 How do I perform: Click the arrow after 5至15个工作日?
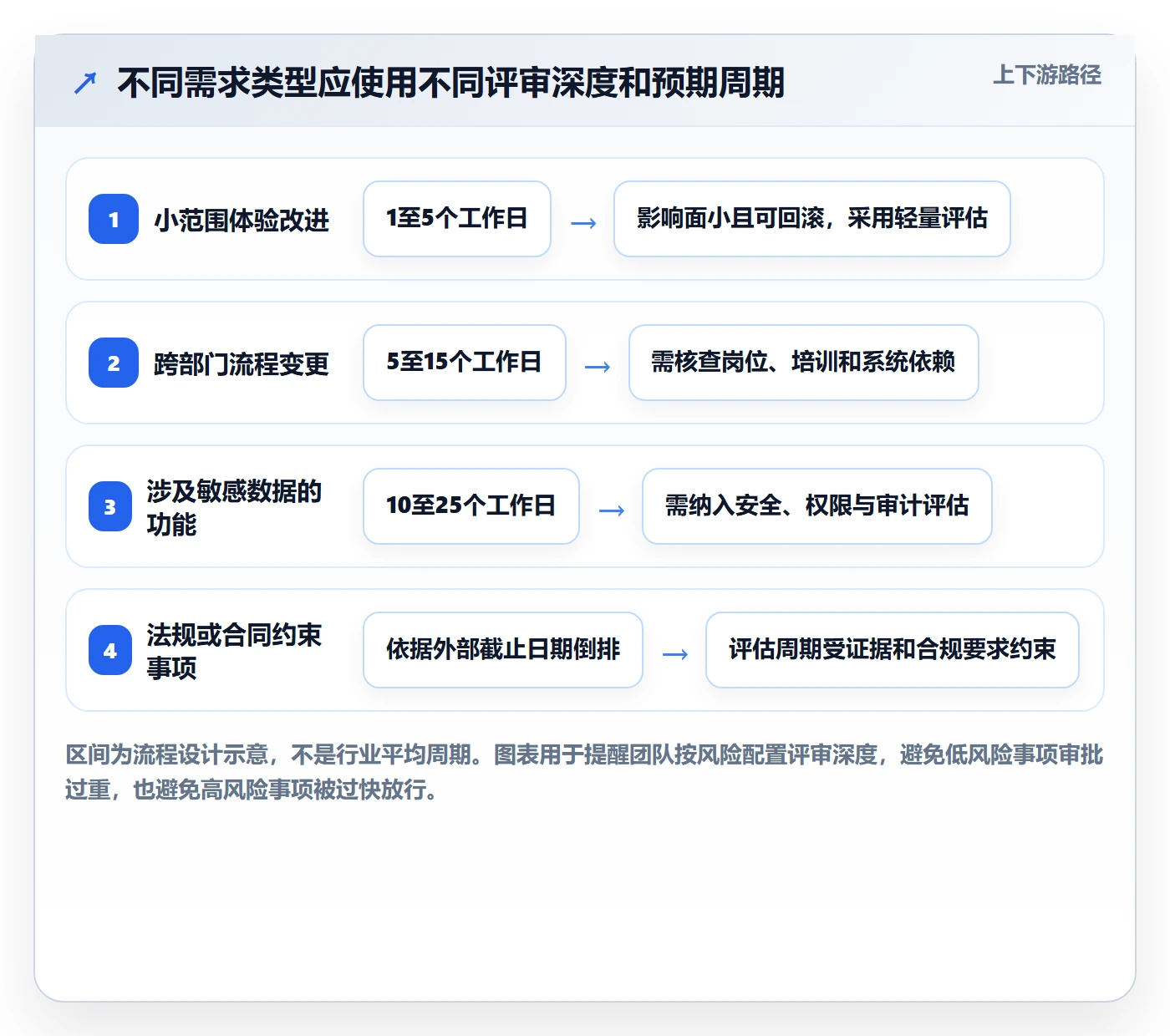(x=598, y=366)
